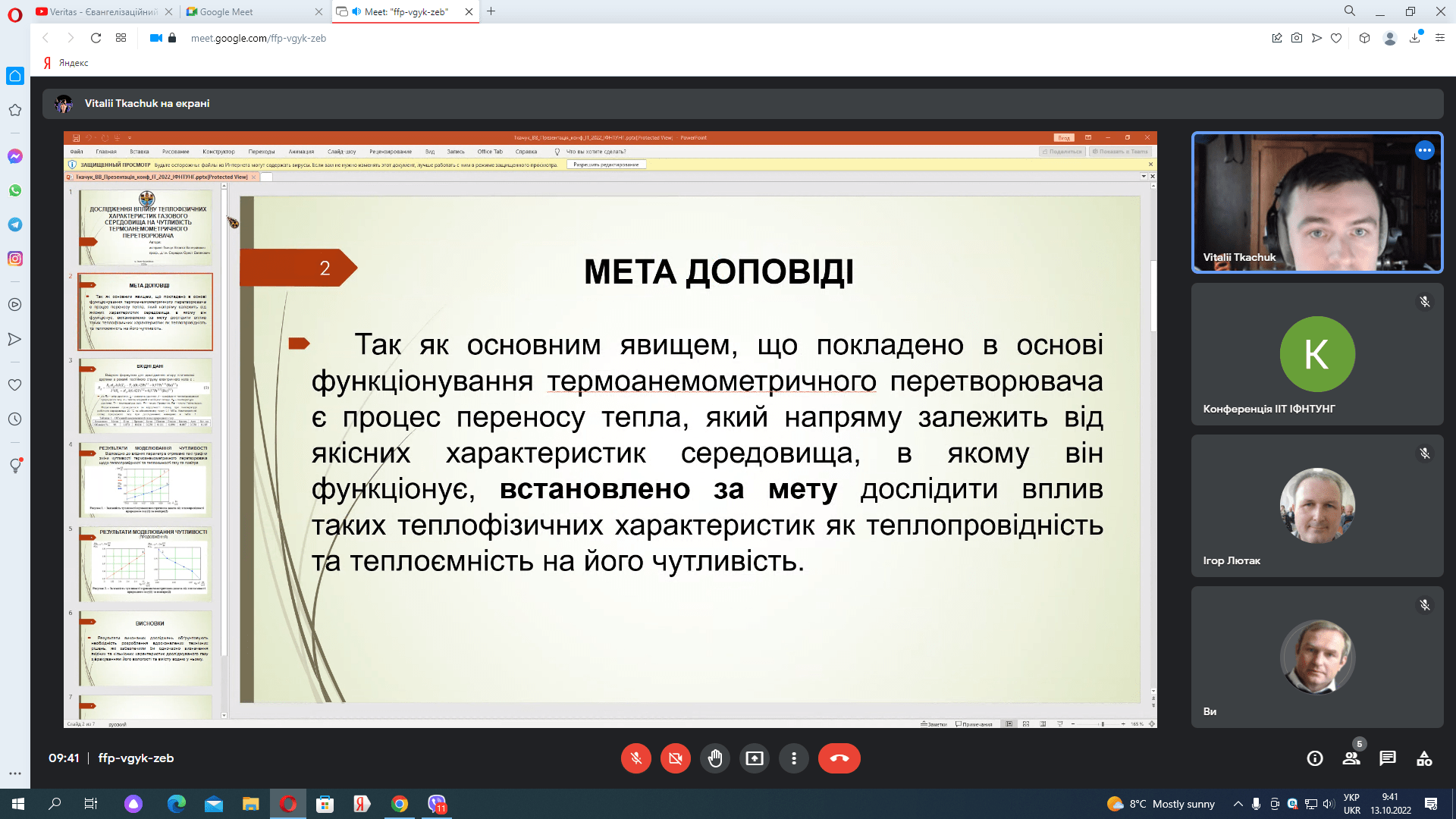Open options on Vitalii Tkachuk's tile
Viewport: 1456px width, 819px height.
tap(1424, 150)
